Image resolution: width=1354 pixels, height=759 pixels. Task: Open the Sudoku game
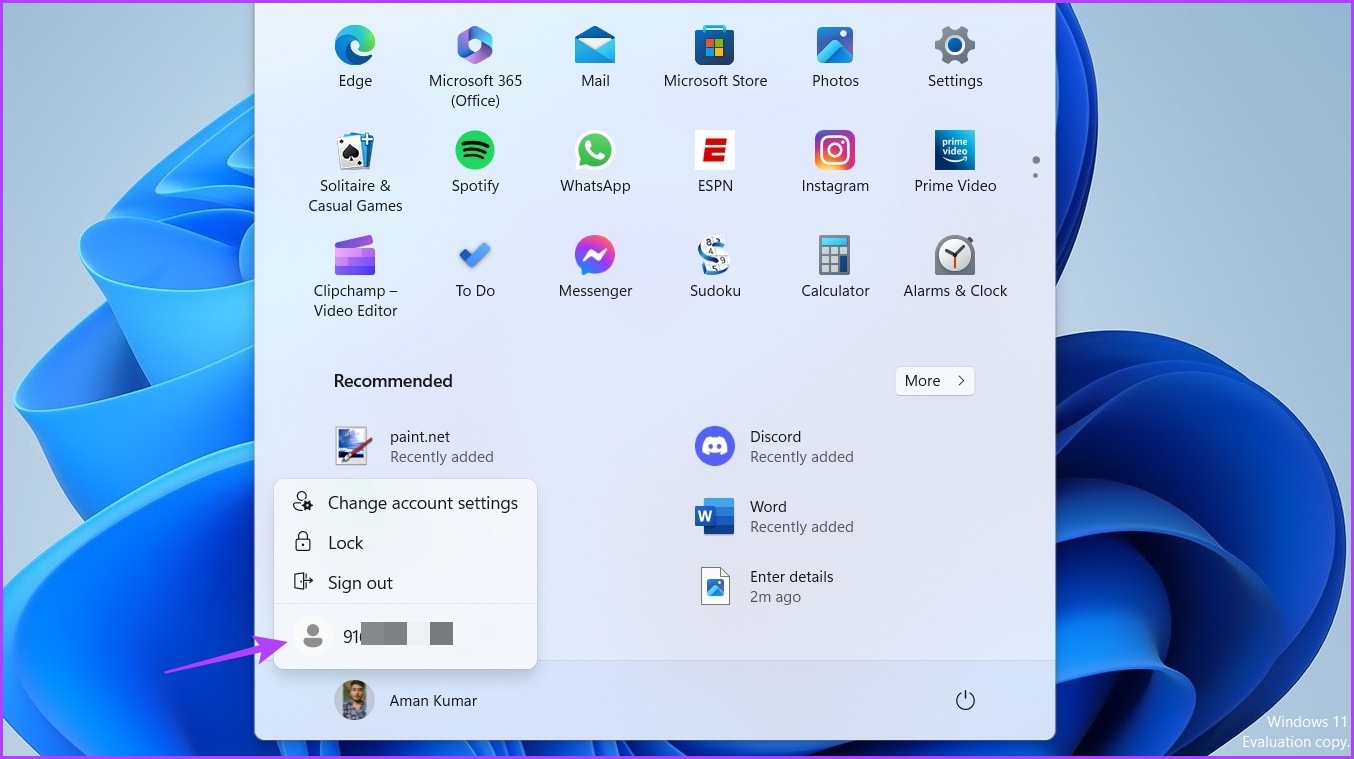pos(715,267)
